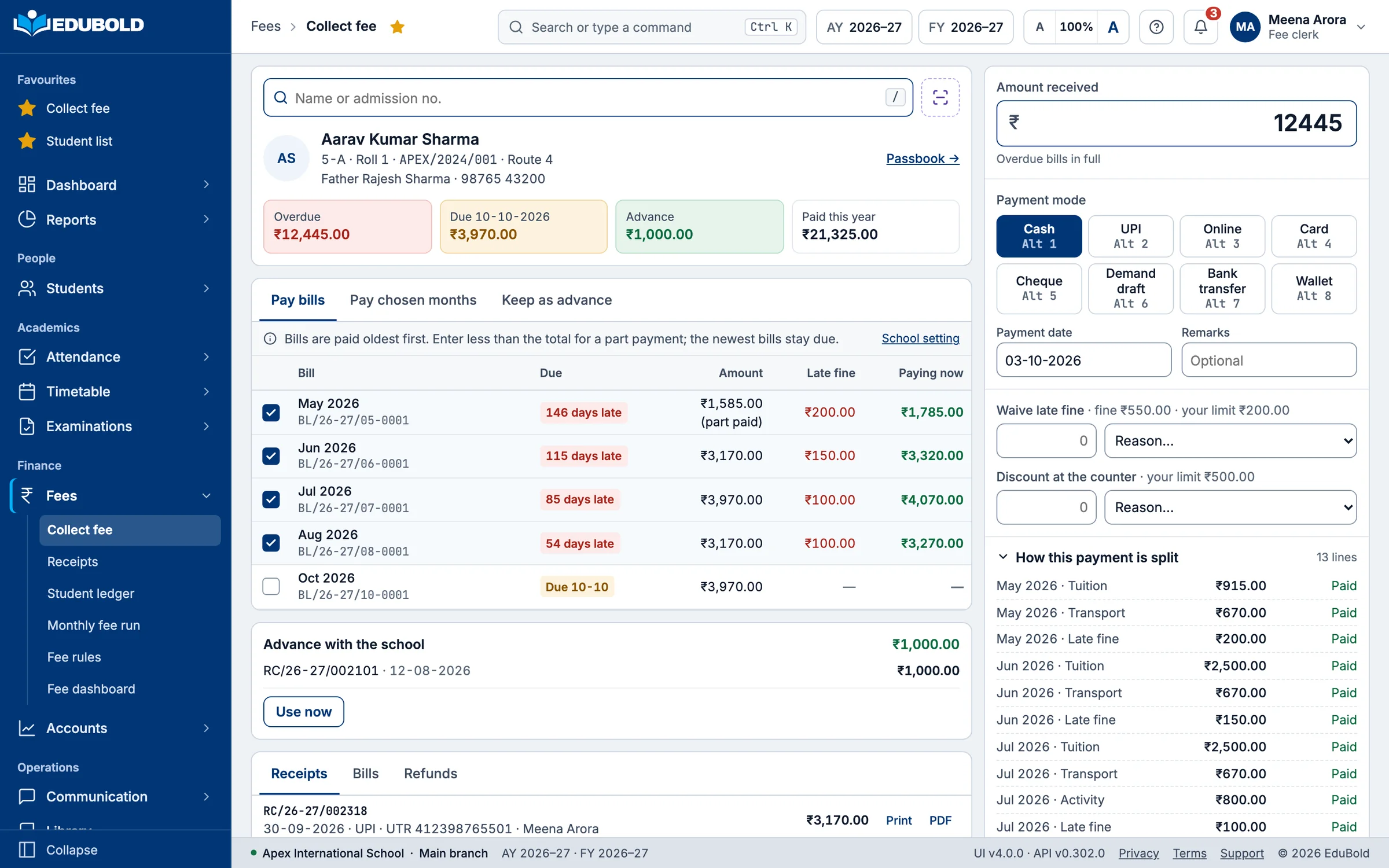Screen dimensions: 1389x868
Task: Check the Oct 2026 bill checkbox
Action: pos(271,586)
